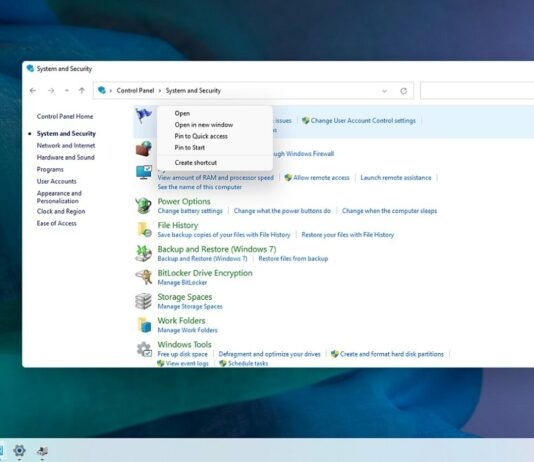Expand the address bar history dropdown
Image resolution: width=534 pixels, height=462 pixels.
(384, 91)
